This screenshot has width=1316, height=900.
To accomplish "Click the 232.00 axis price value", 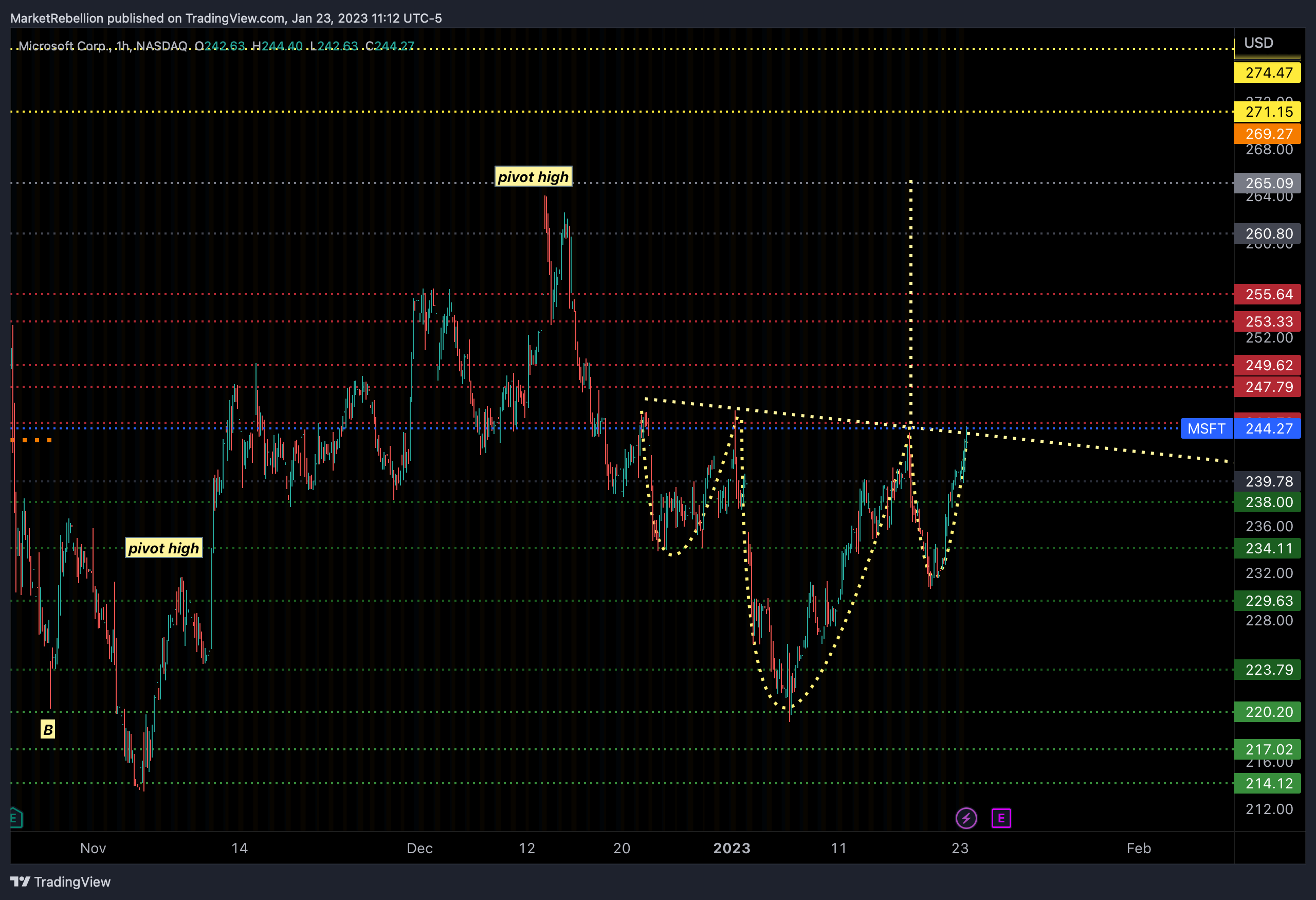I will 1269,572.
